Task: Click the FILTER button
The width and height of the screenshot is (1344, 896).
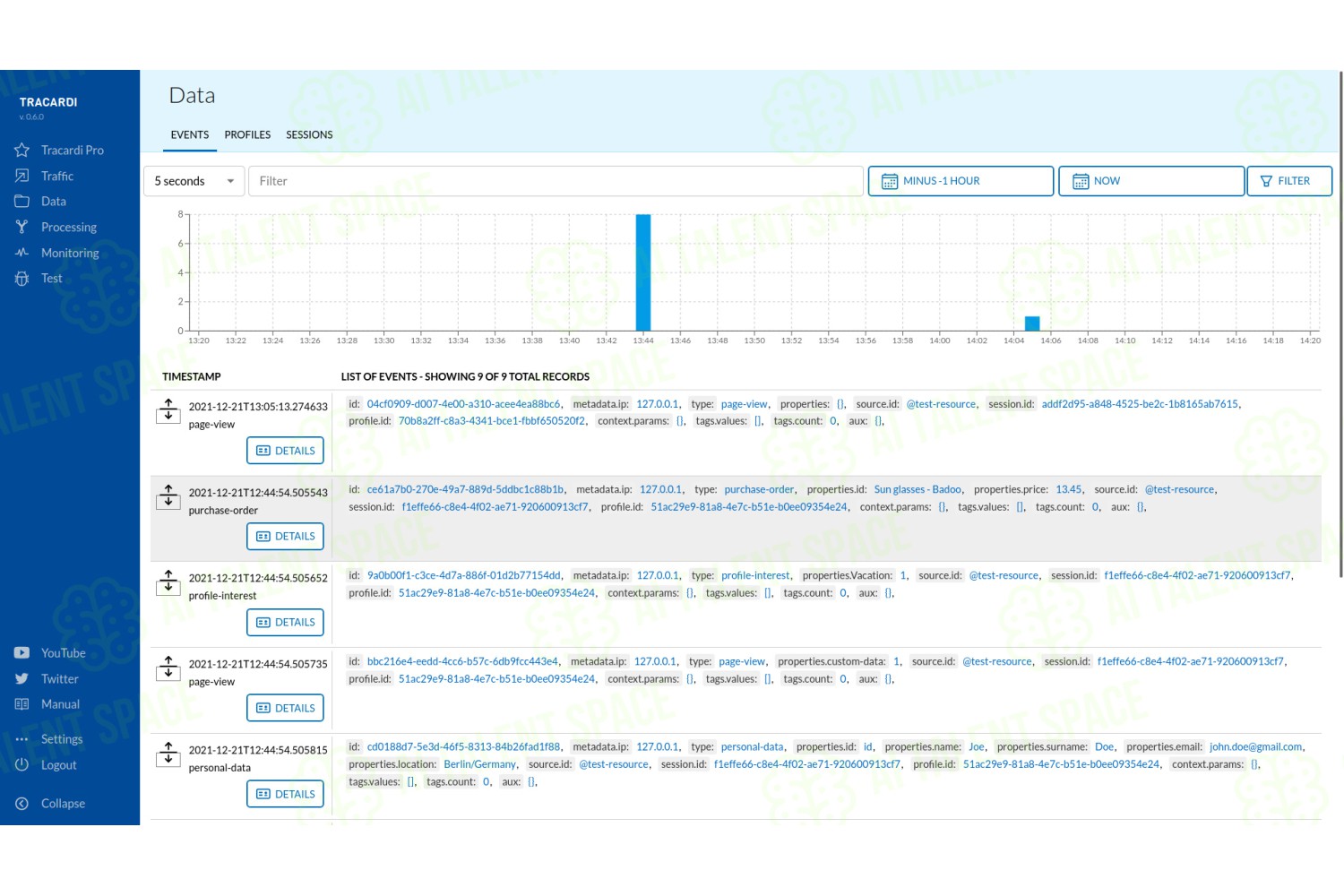Action: 1289,181
